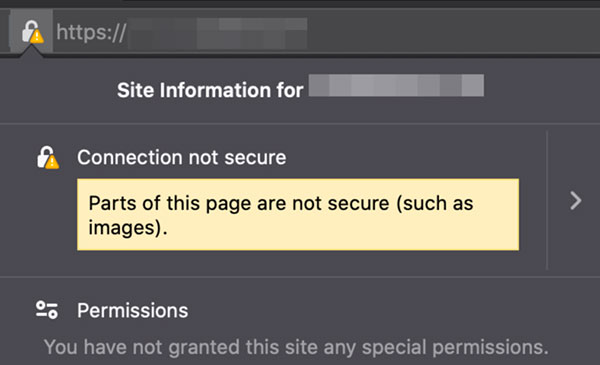Click the dark tab strip above the address bar

tap(300, 4)
